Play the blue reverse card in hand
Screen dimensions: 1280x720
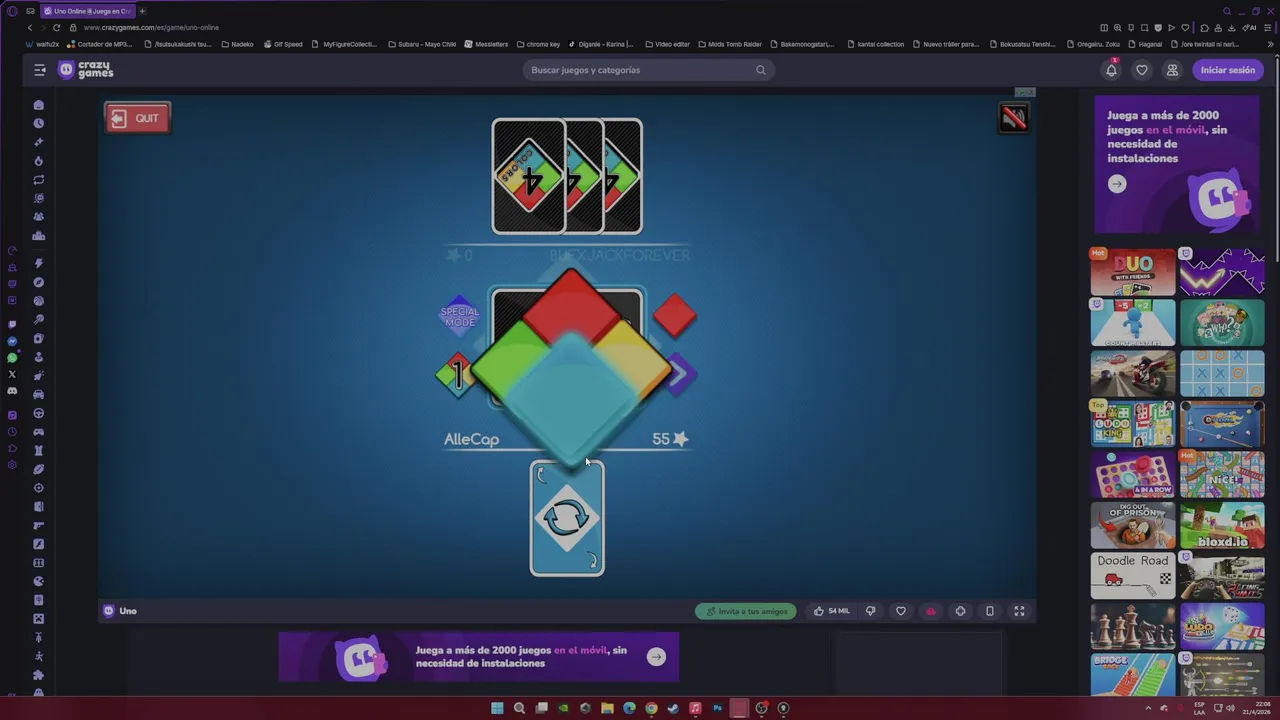pos(567,518)
